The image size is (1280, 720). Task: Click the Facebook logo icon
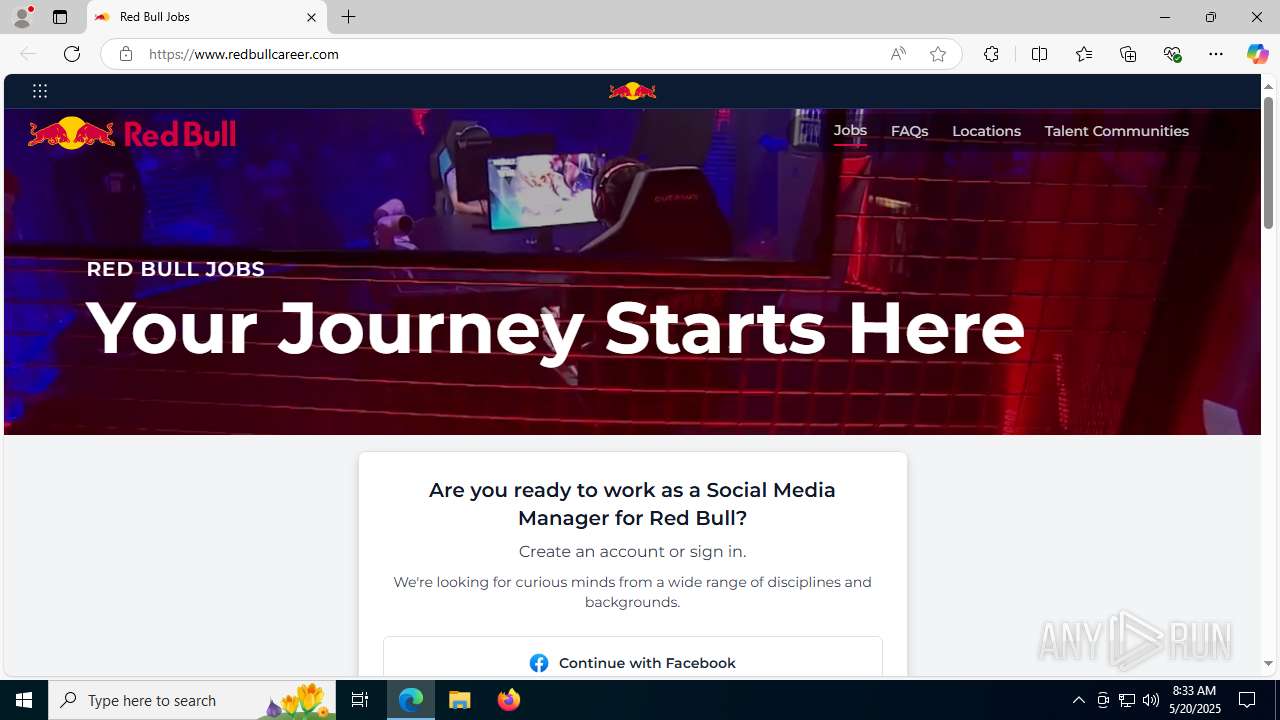point(539,663)
